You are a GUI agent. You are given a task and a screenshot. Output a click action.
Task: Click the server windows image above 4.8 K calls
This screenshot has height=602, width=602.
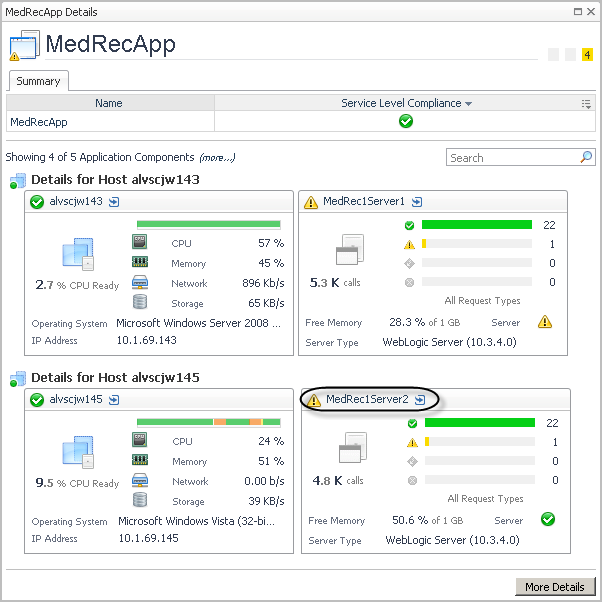(353, 448)
